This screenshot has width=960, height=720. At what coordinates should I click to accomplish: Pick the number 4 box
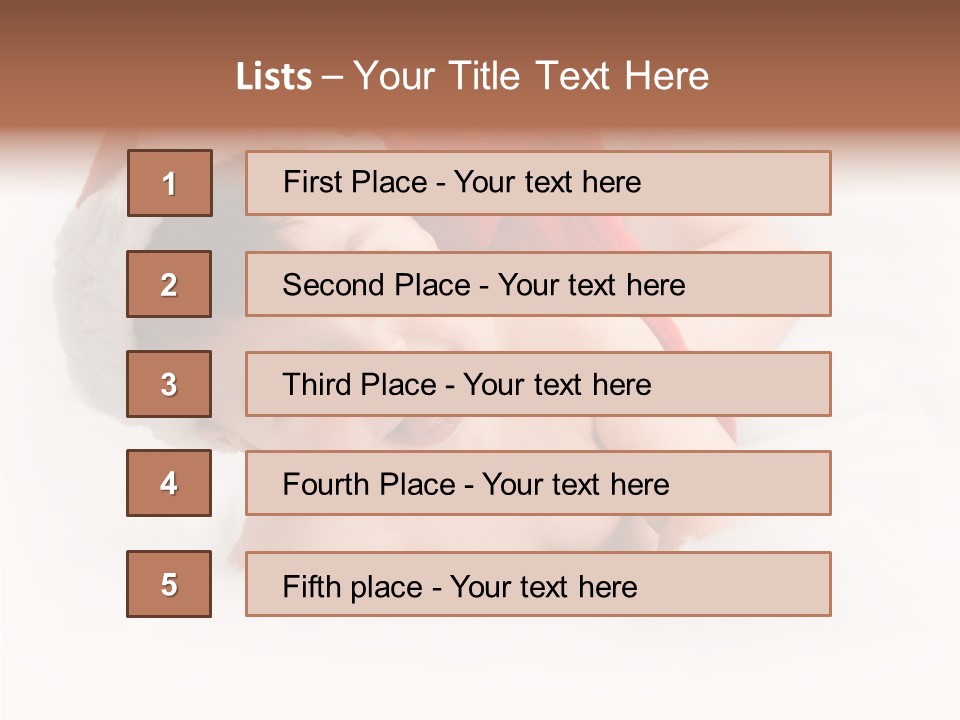[x=169, y=484]
